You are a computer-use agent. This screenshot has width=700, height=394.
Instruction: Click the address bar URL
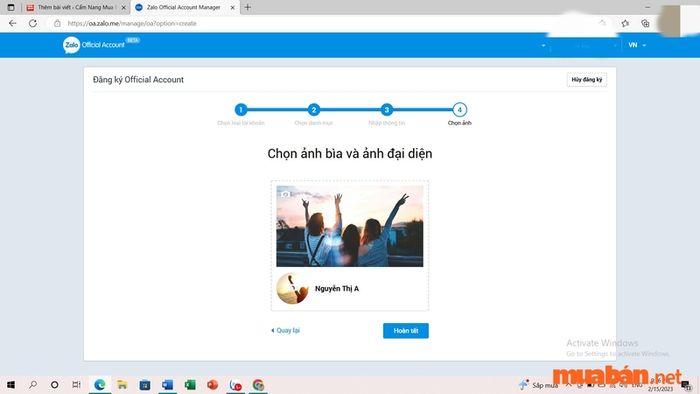click(x=132, y=23)
